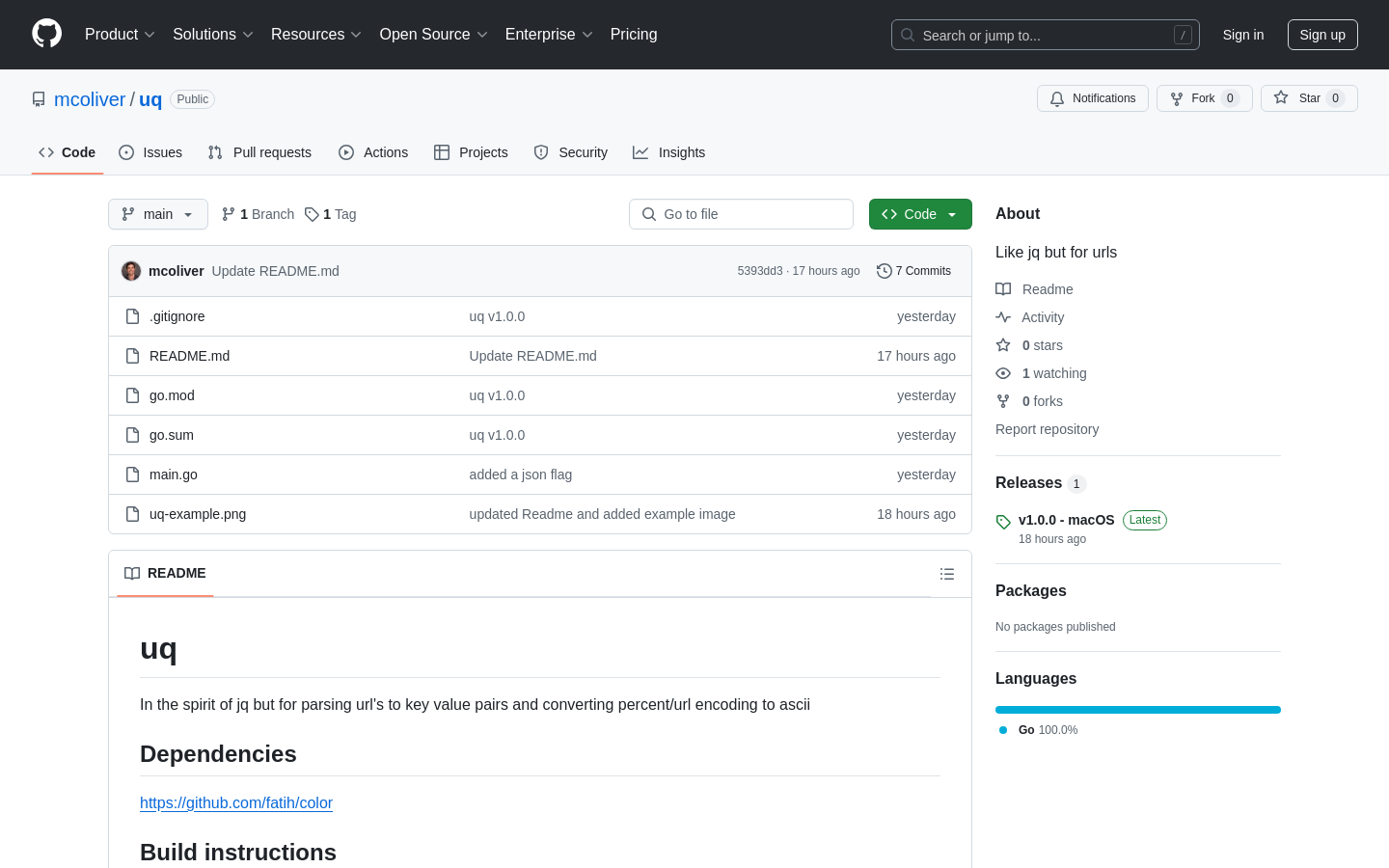Click the Go to file search field
The image size is (1389, 868).
click(741, 214)
